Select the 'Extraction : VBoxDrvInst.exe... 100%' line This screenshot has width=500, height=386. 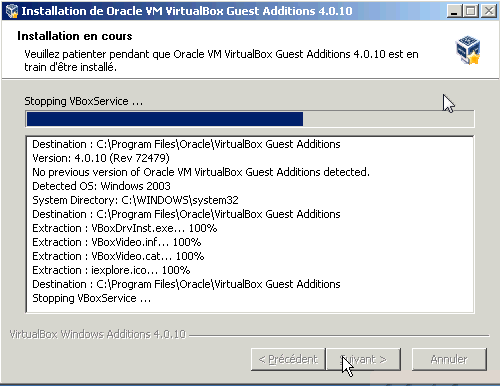(x=125, y=228)
